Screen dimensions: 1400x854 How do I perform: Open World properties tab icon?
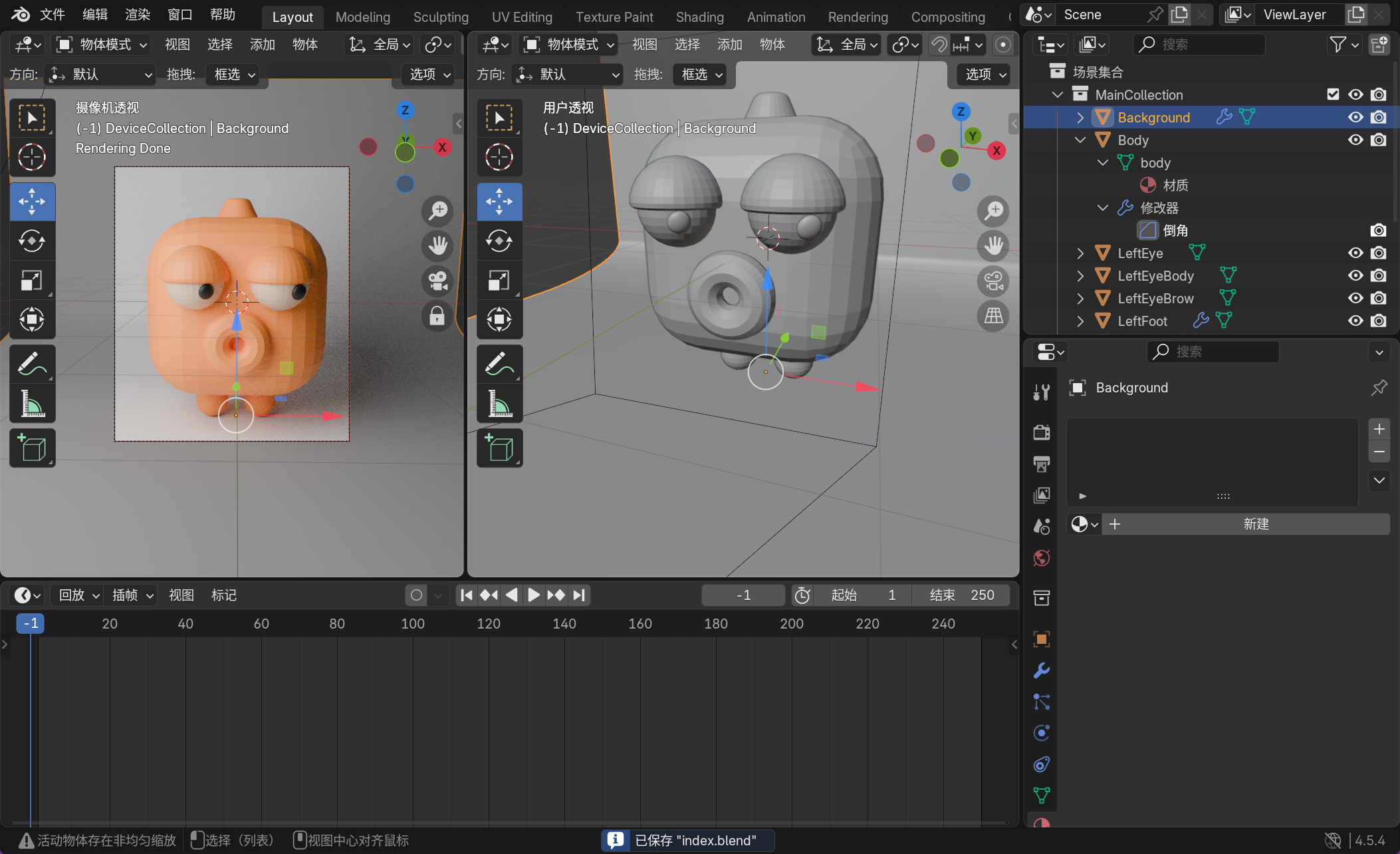1041,557
